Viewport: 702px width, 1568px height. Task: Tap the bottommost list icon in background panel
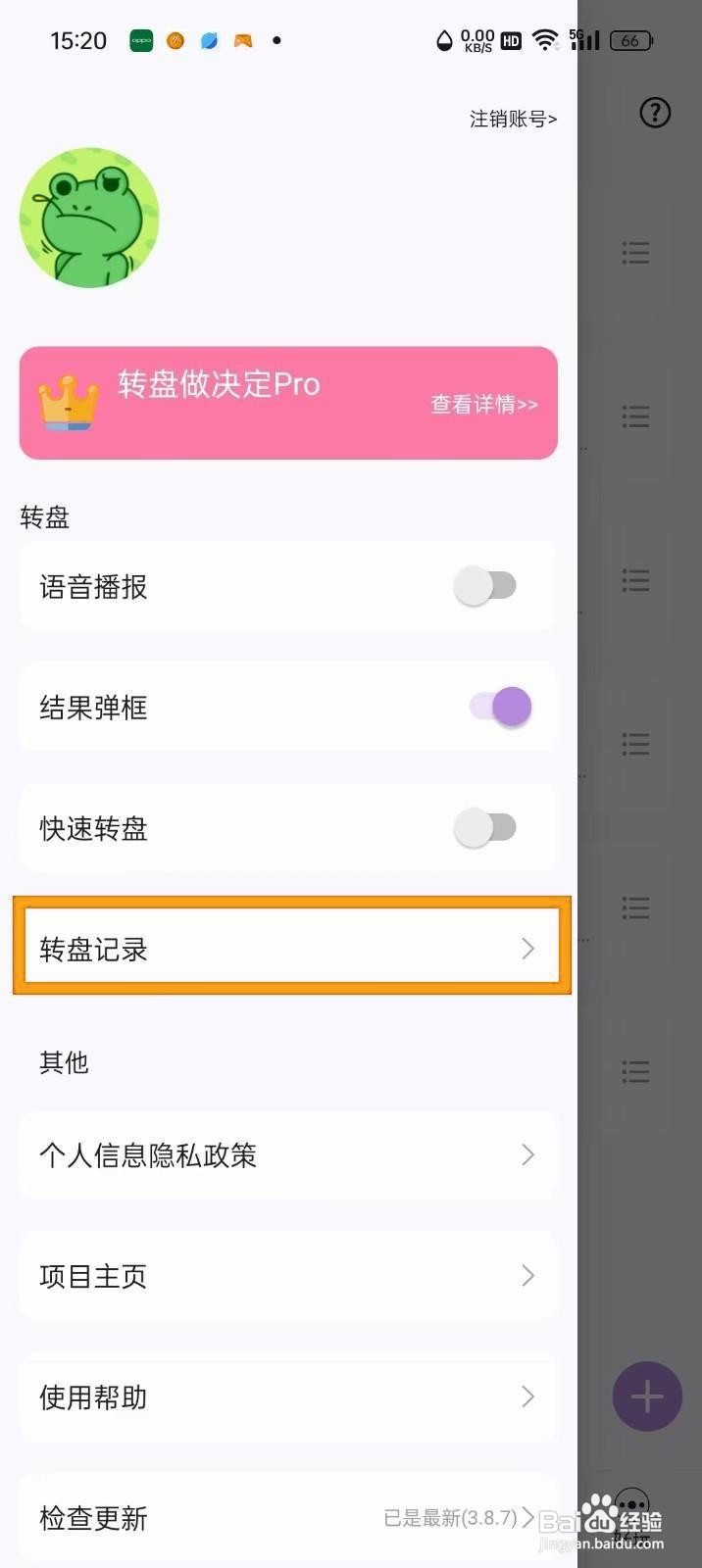pyautogui.click(x=635, y=1070)
